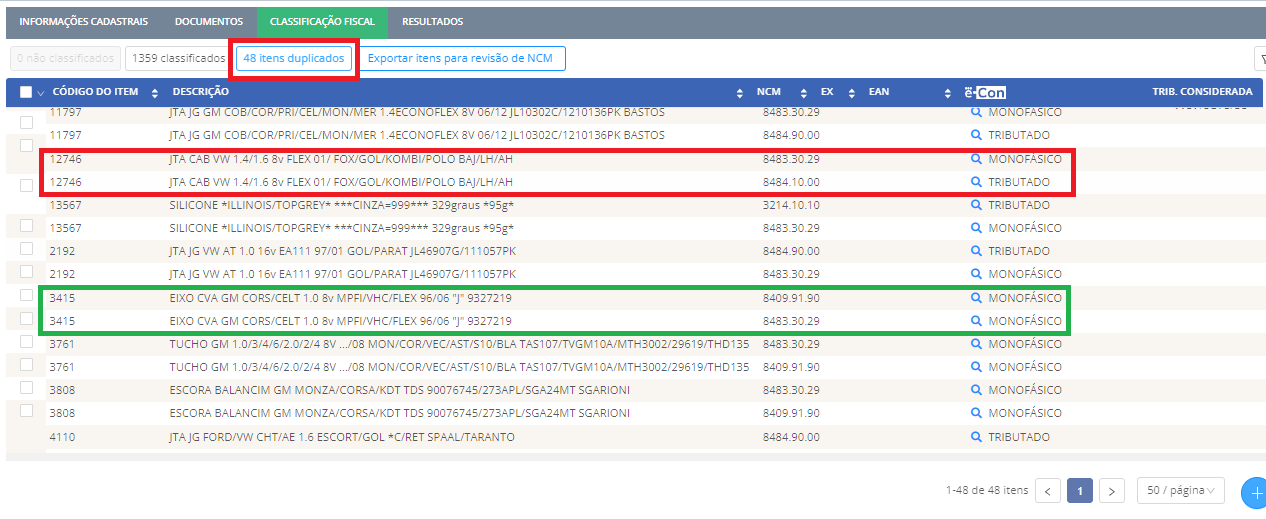Open selection dropdown beside header checkbox
The width and height of the screenshot is (1266, 519).
point(41,93)
